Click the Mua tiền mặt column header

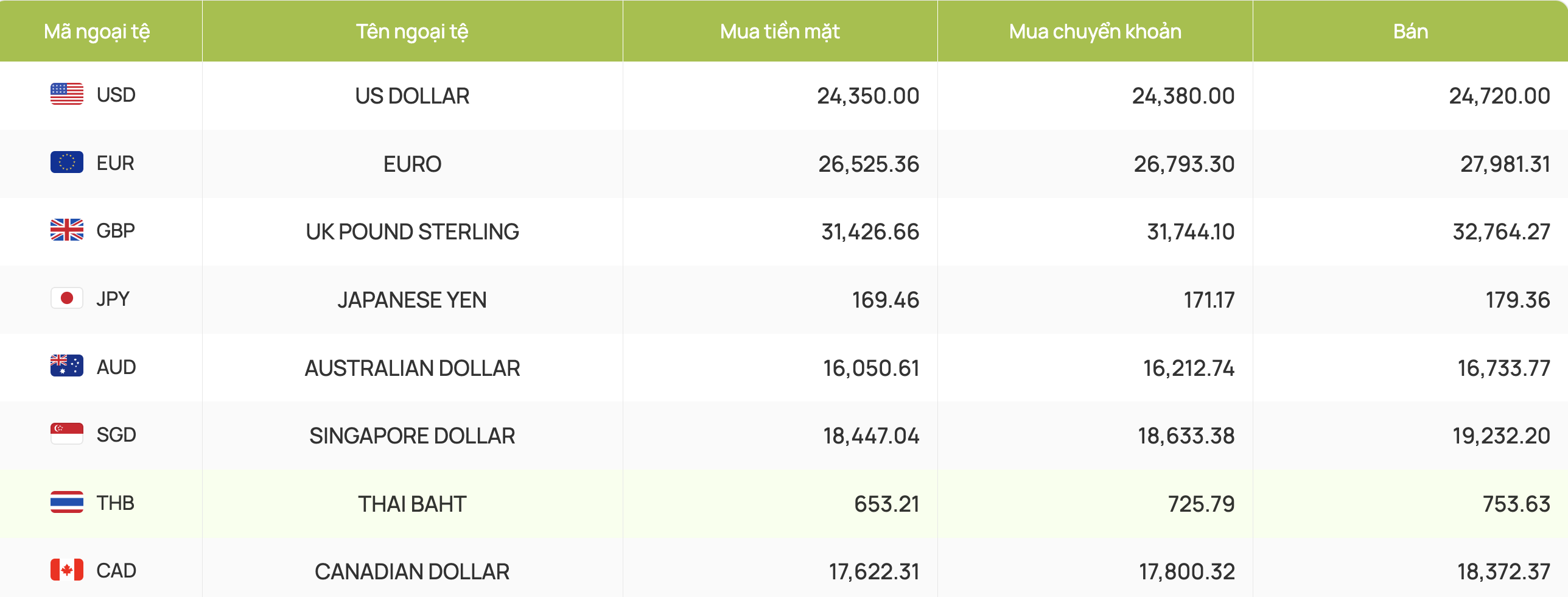click(780, 31)
